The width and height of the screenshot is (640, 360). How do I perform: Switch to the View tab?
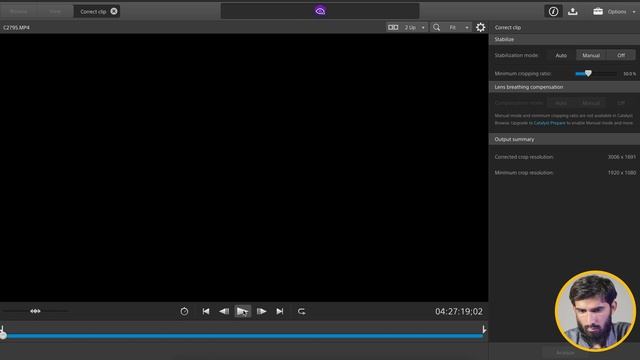[x=55, y=11]
